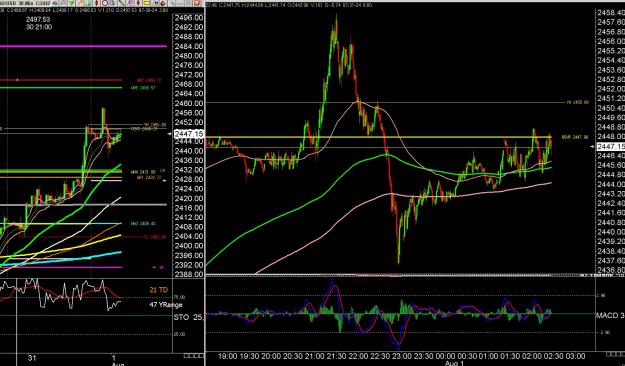Click the small squares at left chart's bottom-right
The width and height of the screenshot is (625, 366).
coord(194,355)
